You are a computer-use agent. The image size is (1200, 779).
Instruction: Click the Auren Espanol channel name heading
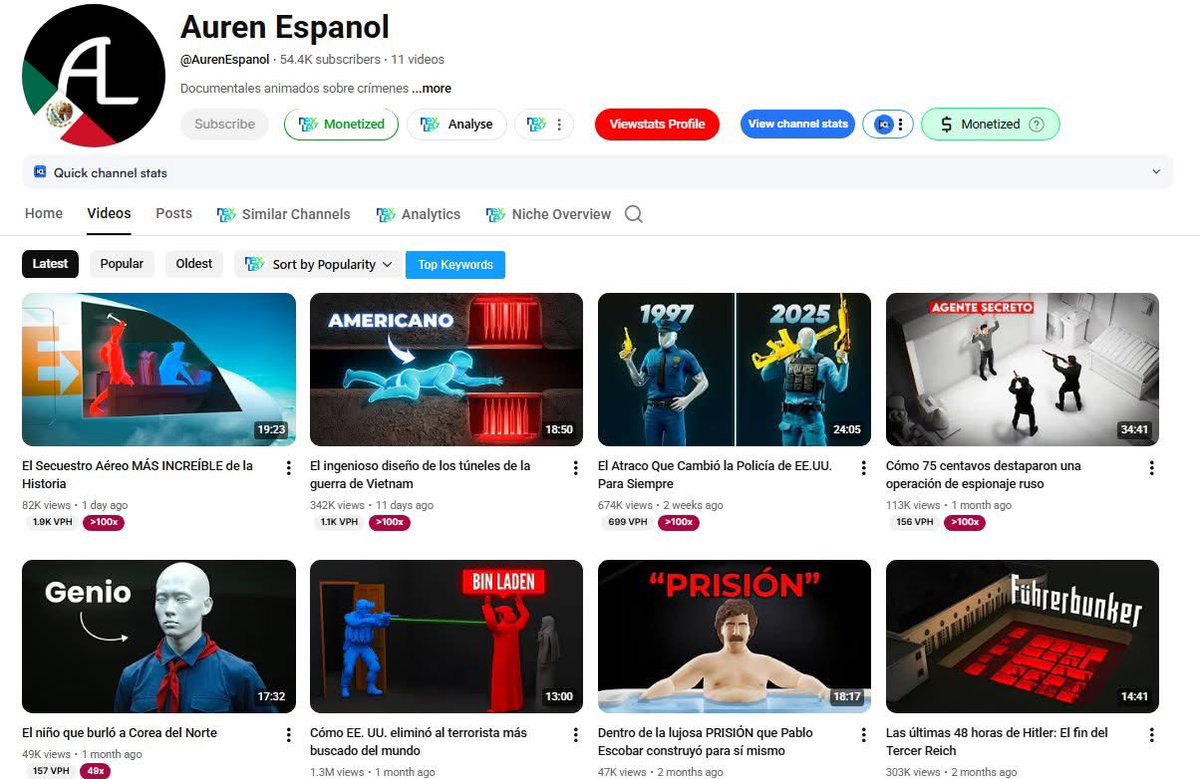[x=285, y=27]
